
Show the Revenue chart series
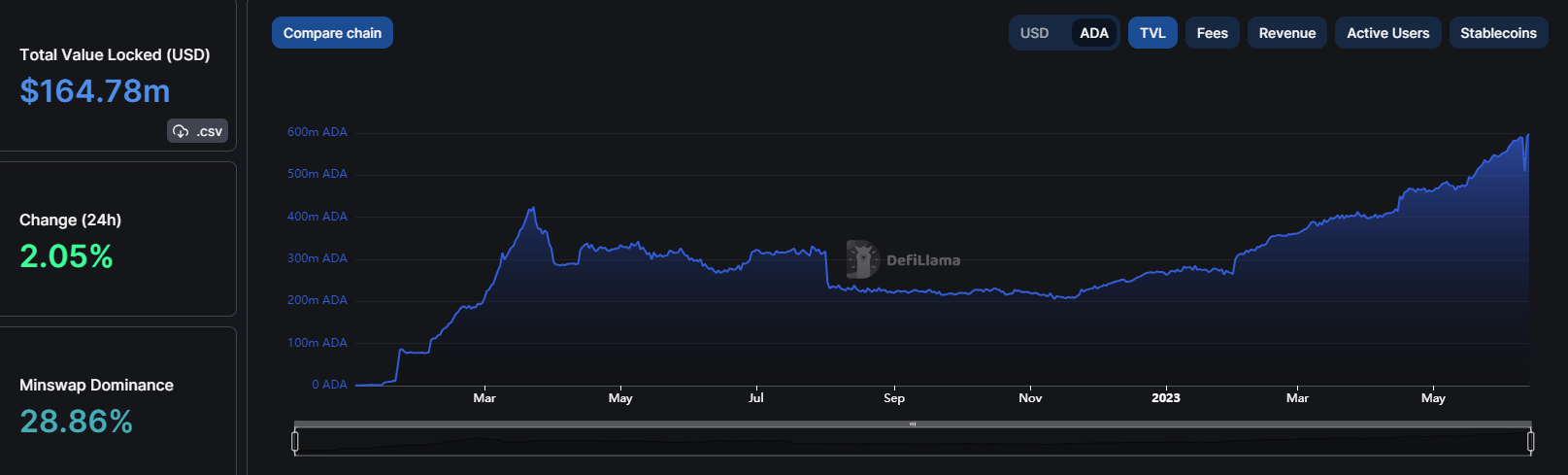pyautogui.click(x=1286, y=33)
